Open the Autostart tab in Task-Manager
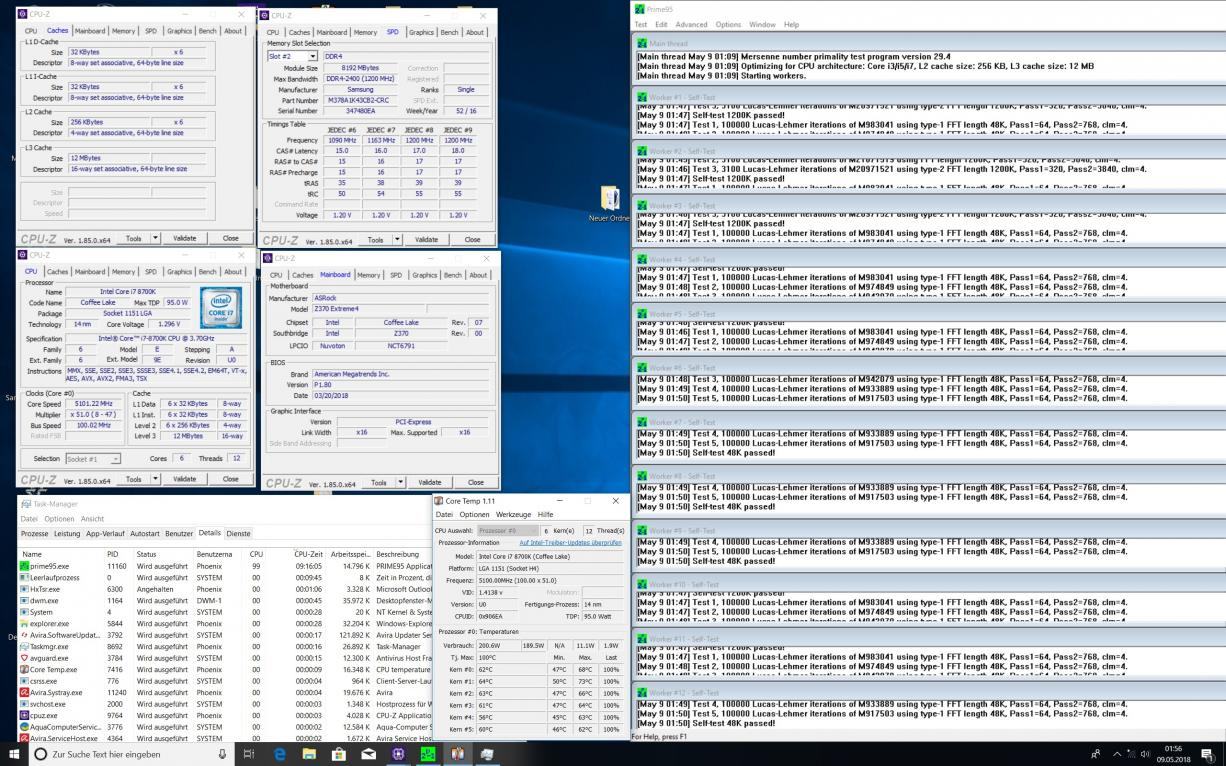This screenshot has height=766, width=1226. tap(145, 533)
